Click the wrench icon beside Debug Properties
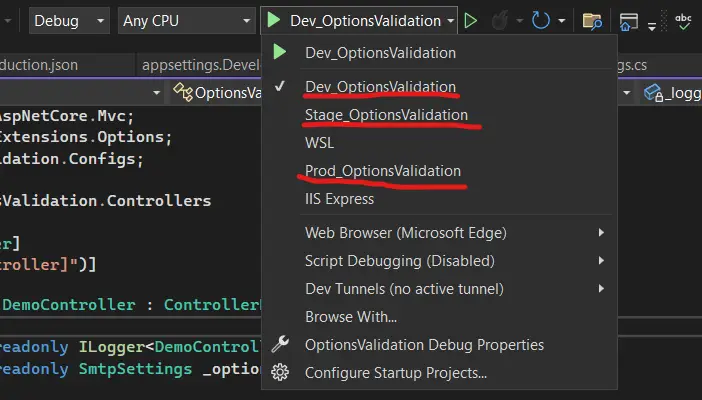The width and height of the screenshot is (702, 400). (x=281, y=345)
